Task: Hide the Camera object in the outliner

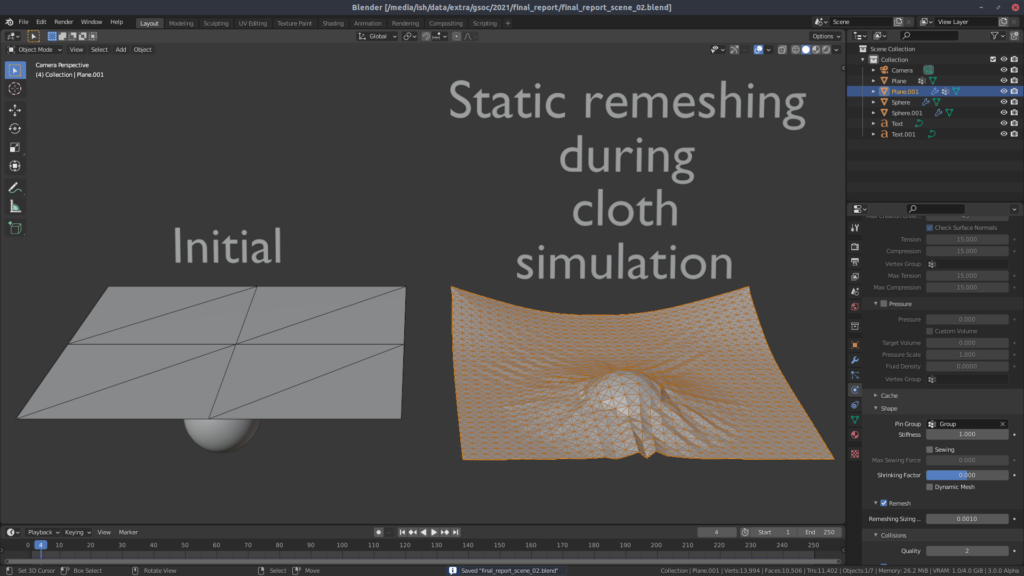Action: point(1003,70)
